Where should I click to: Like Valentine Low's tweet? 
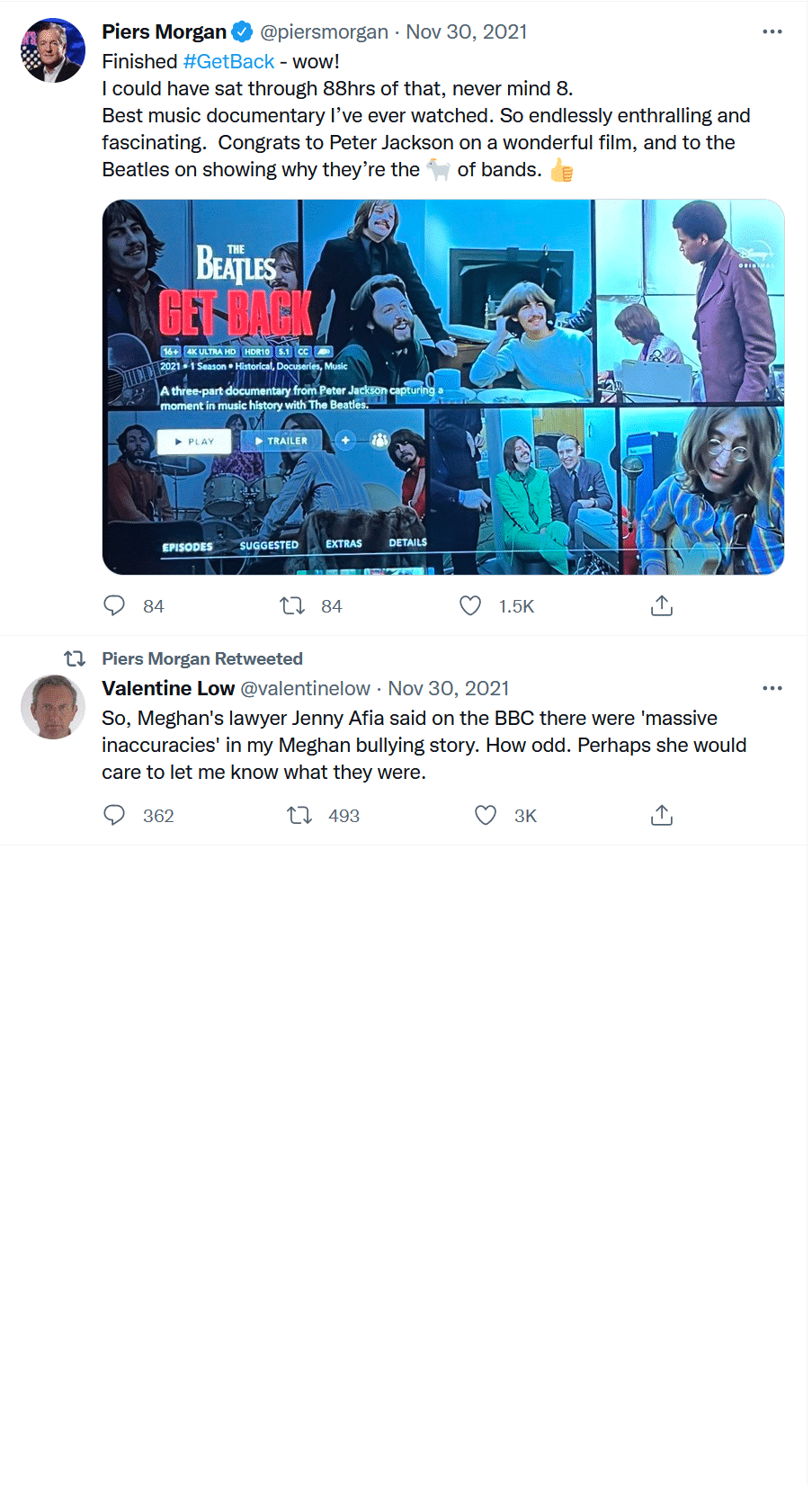click(x=486, y=815)
